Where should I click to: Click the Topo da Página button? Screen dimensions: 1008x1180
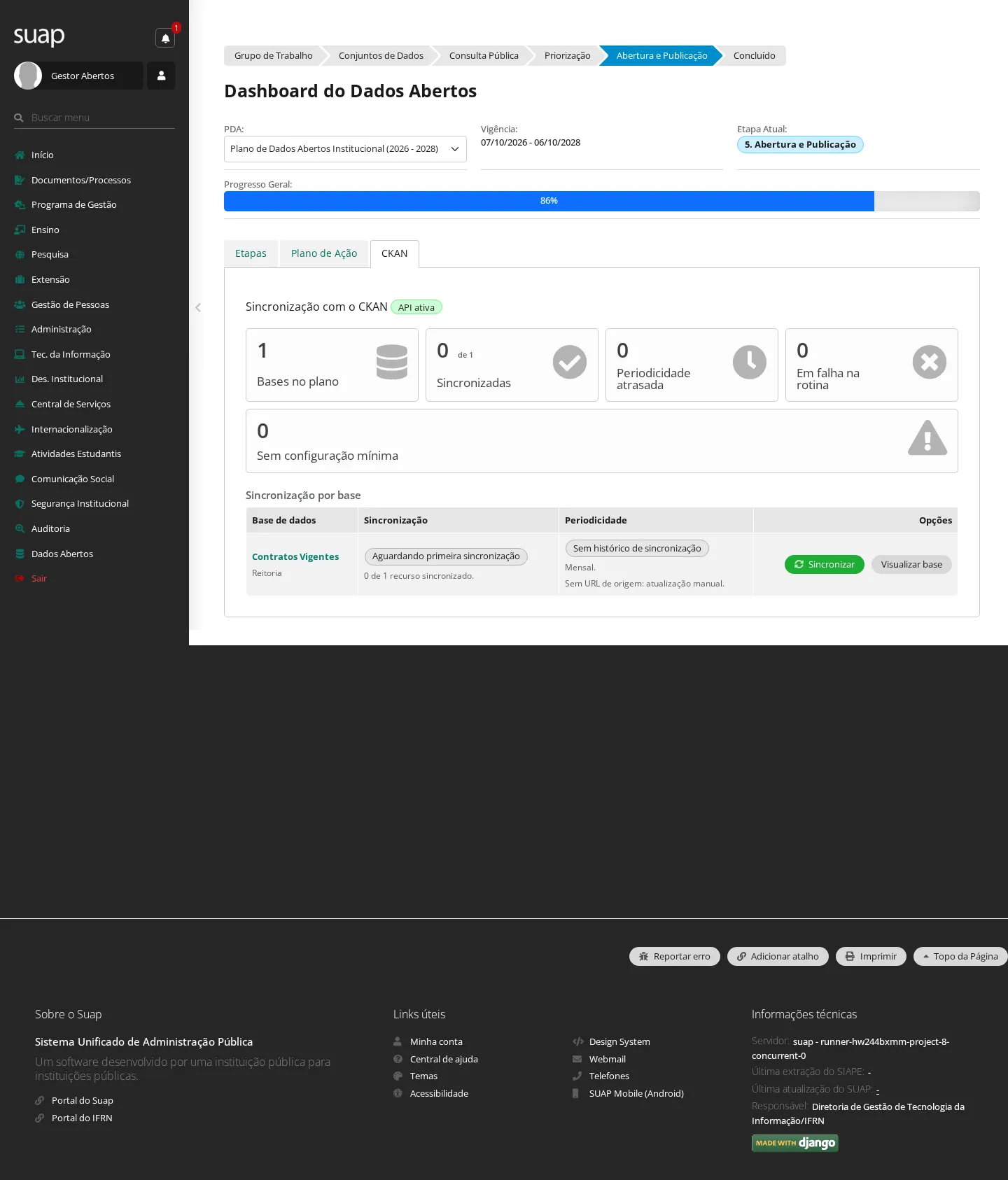click(x=960, y=957)
